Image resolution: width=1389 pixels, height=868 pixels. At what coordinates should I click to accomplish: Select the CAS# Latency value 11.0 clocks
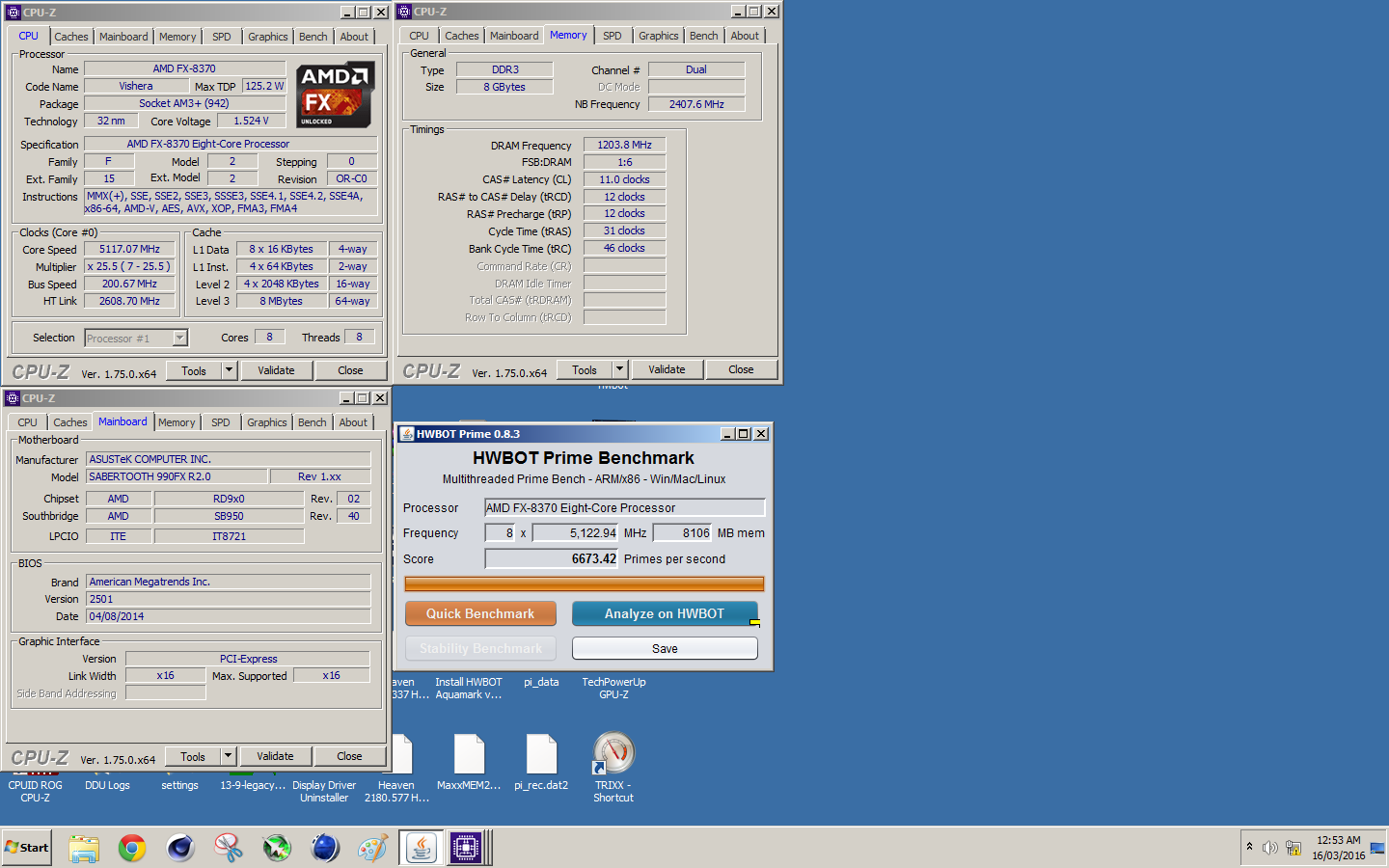pyautogui.click(x=624, y=179)
